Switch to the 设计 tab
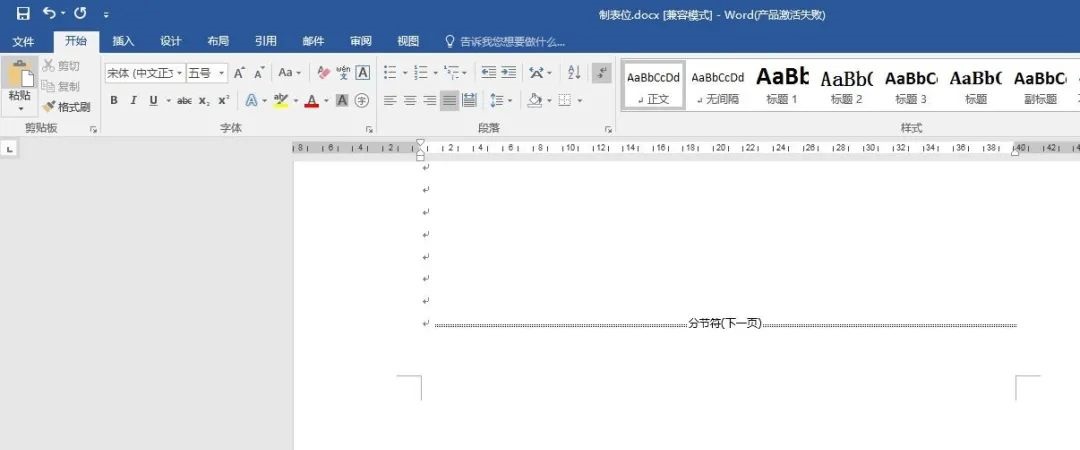The height and width of the screenshot is (450, 1080). tap(171, 41)
